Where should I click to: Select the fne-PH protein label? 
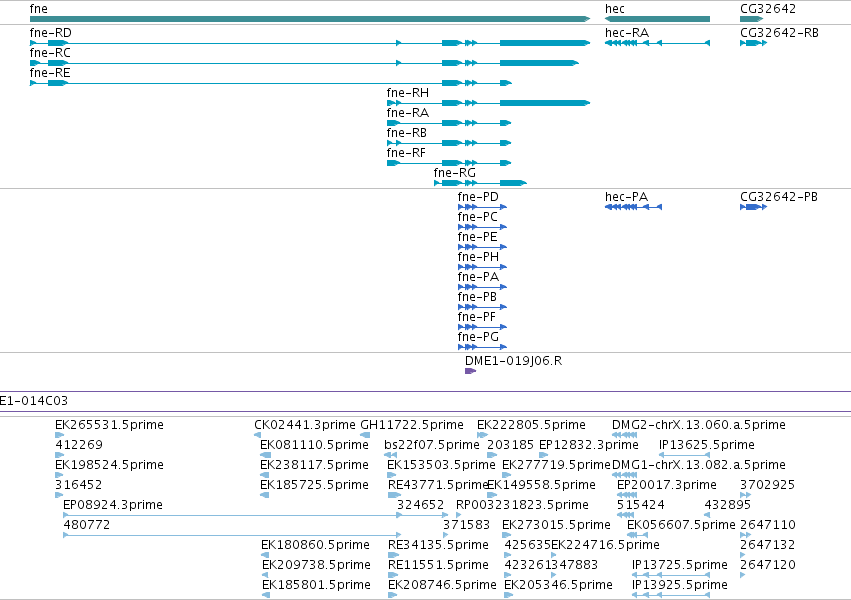click(x=478, y=257)
